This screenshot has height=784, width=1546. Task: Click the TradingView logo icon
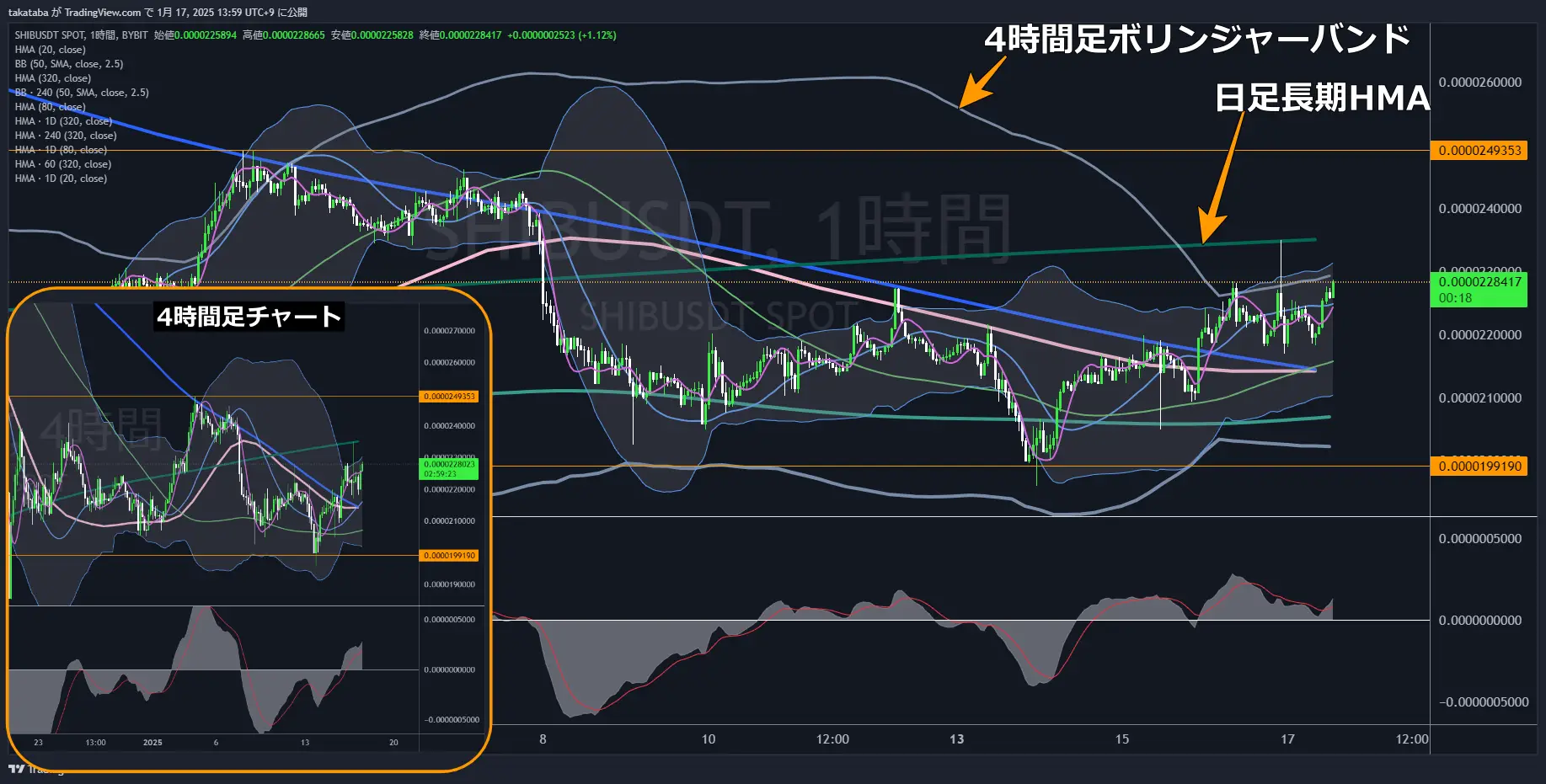click(x=16, y=769)
